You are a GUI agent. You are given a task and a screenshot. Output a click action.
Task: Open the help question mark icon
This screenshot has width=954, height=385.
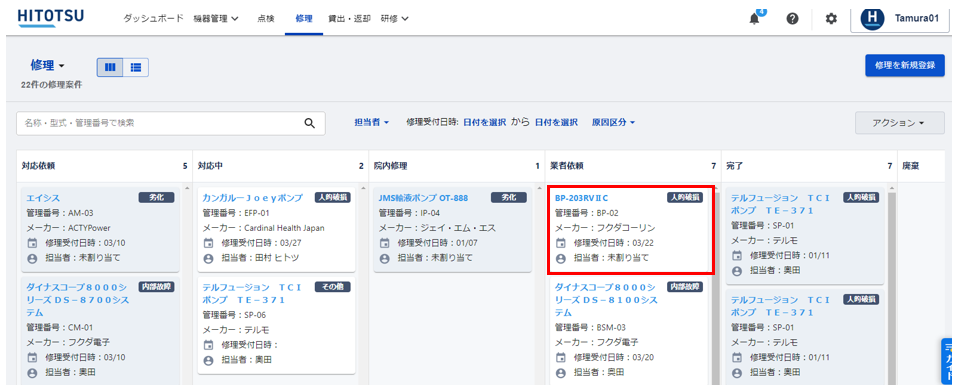pos(792,19)
